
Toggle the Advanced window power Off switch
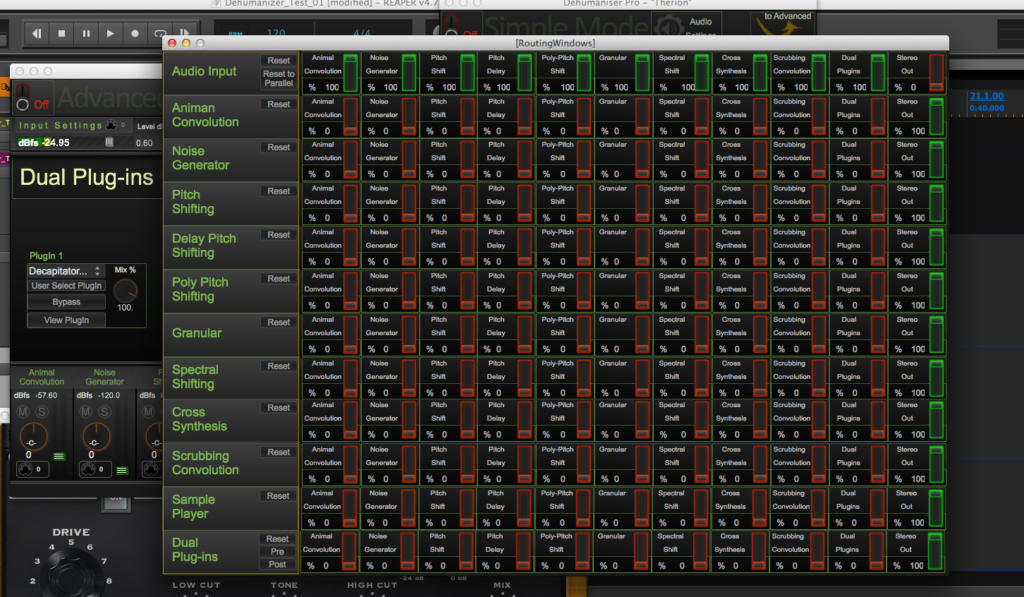pyautogui.click(x=22, y=99)
